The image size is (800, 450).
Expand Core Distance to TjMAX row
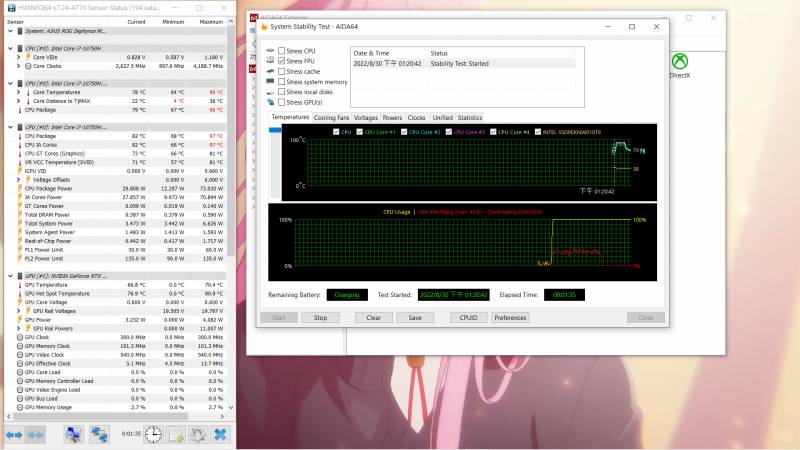(18, 101)
